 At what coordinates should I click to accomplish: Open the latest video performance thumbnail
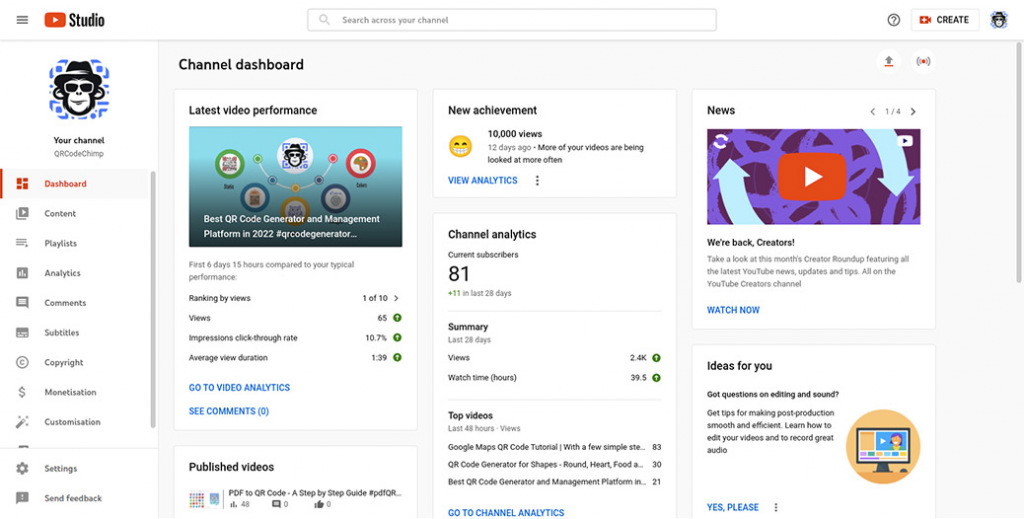click(295, 187)
